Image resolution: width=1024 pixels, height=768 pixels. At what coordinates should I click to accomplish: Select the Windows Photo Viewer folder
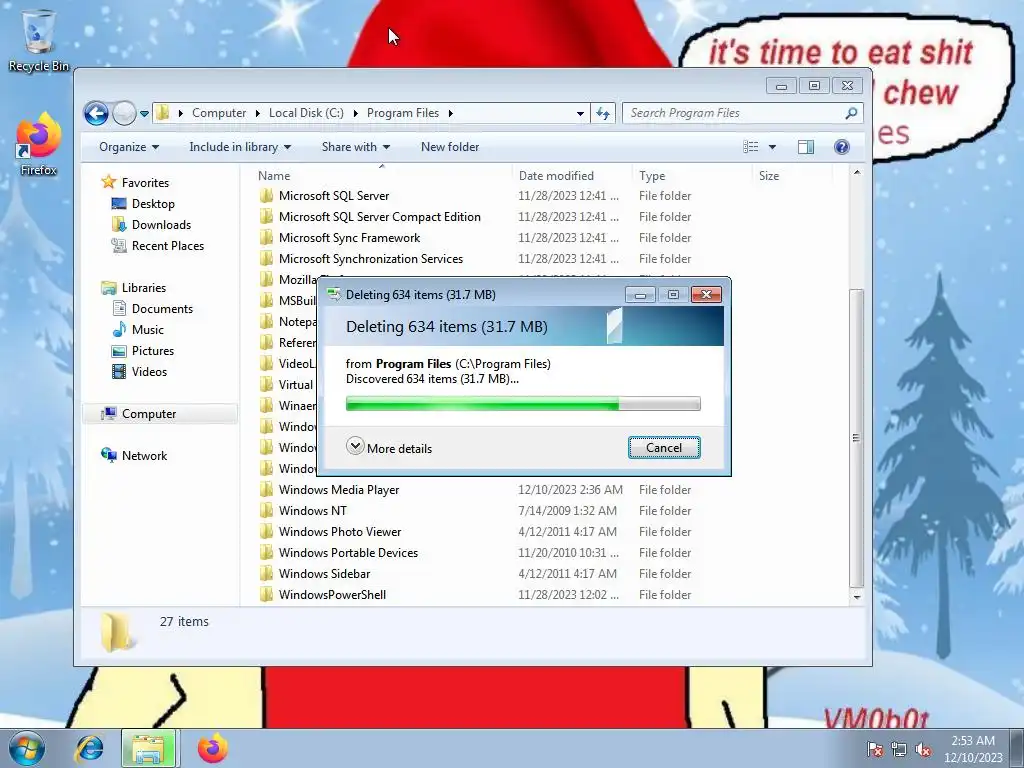[x=340, y=532]
